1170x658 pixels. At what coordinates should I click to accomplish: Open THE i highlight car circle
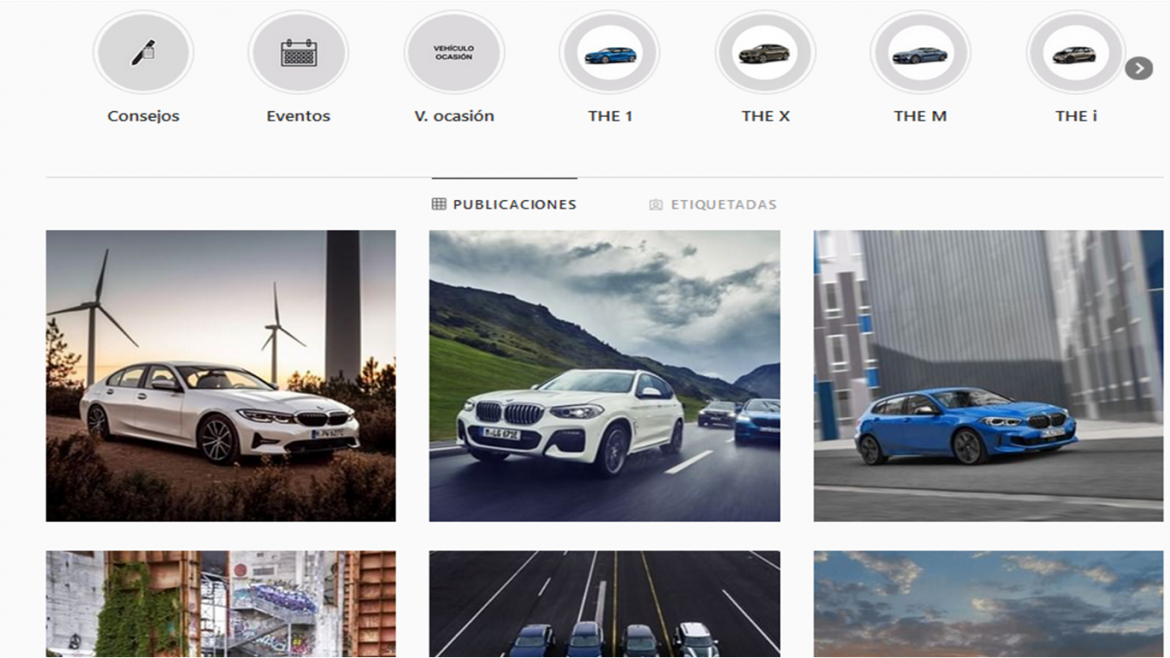coord(1075,53)
